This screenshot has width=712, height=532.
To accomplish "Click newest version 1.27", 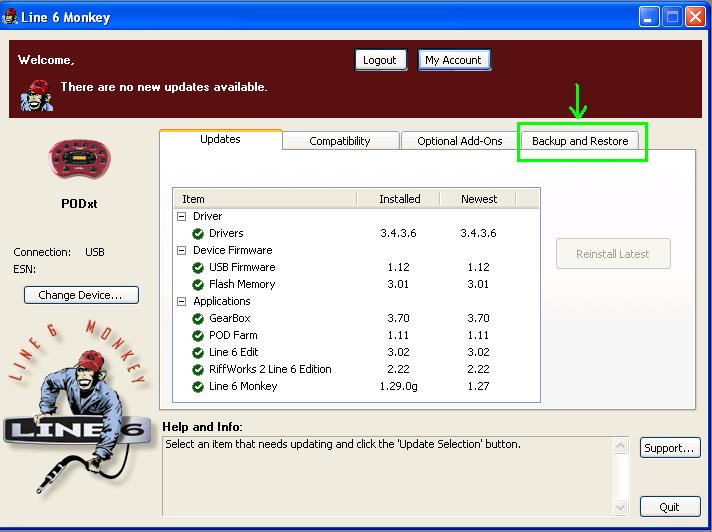I will tap(478, 386).
